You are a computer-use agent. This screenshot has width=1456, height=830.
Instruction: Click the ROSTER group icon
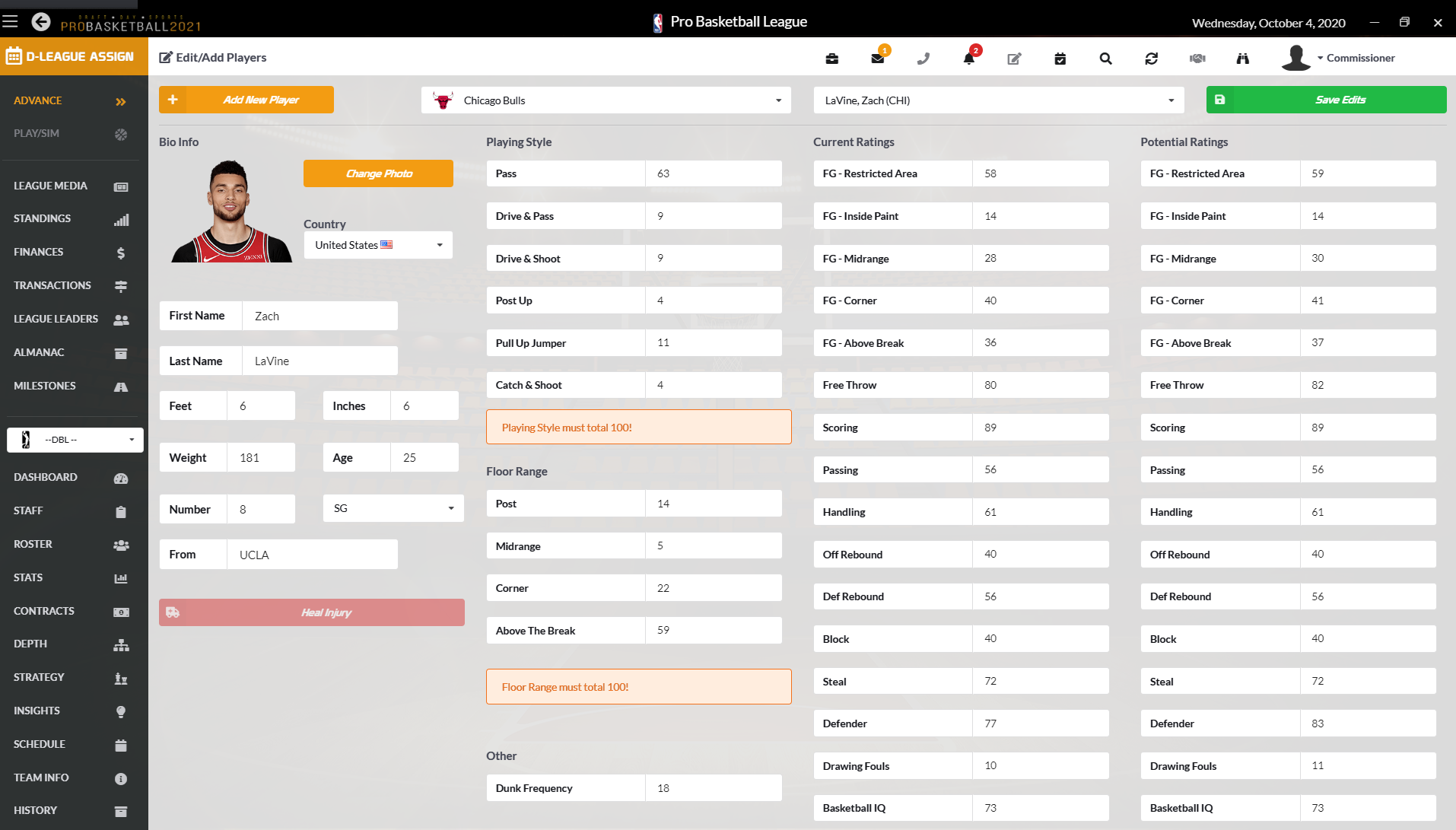click(x=121, y=545)
